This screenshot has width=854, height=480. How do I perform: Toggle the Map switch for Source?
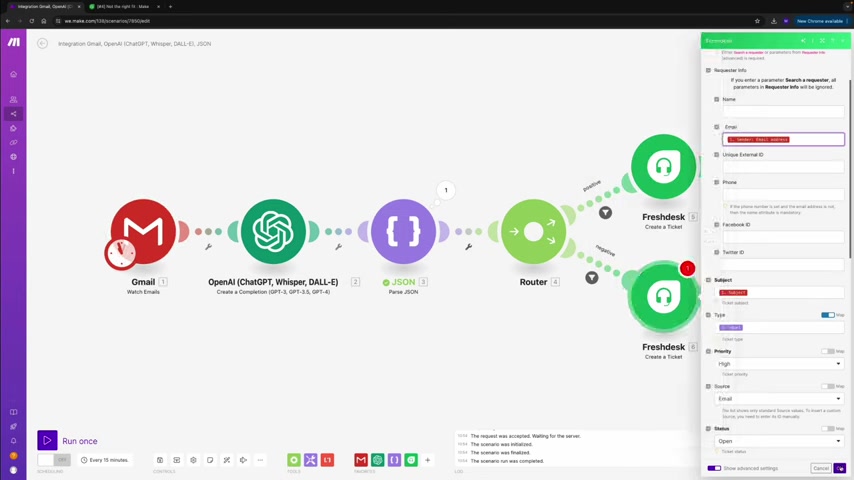tap(827, 386)
